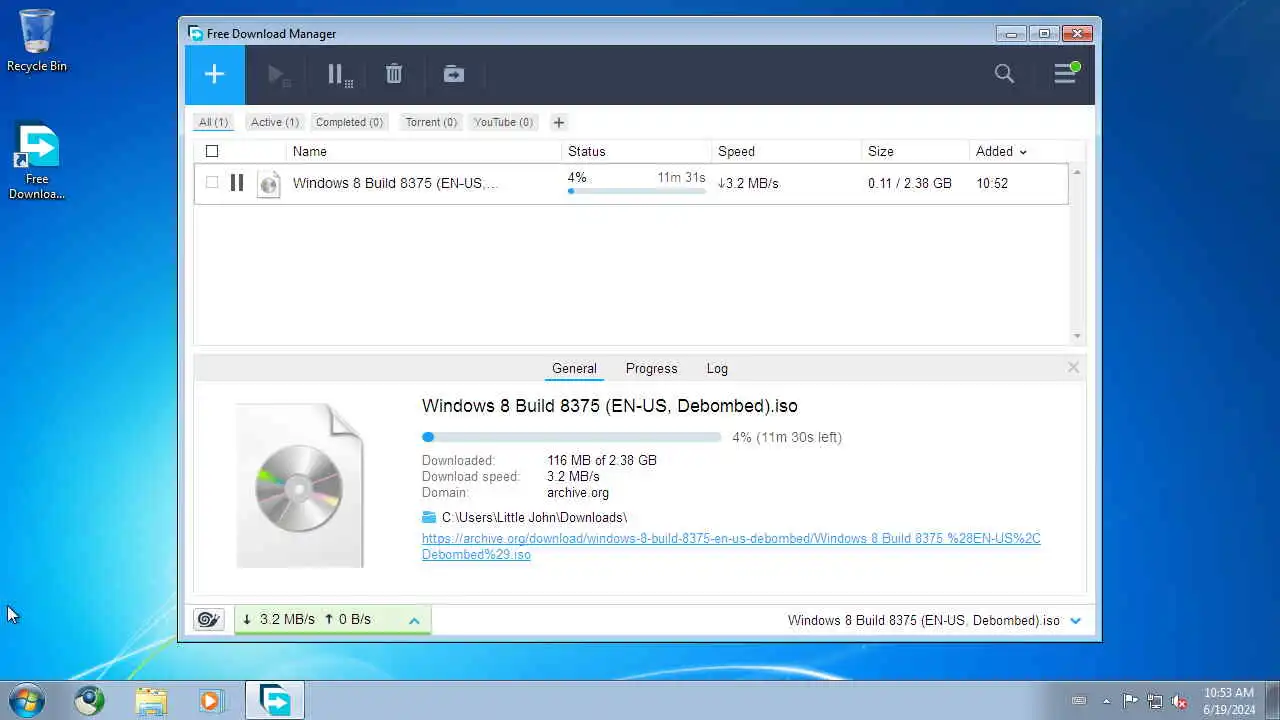Select the Torrent (0) filter tab
The image size is (1280, 720).
pos(431,122)
